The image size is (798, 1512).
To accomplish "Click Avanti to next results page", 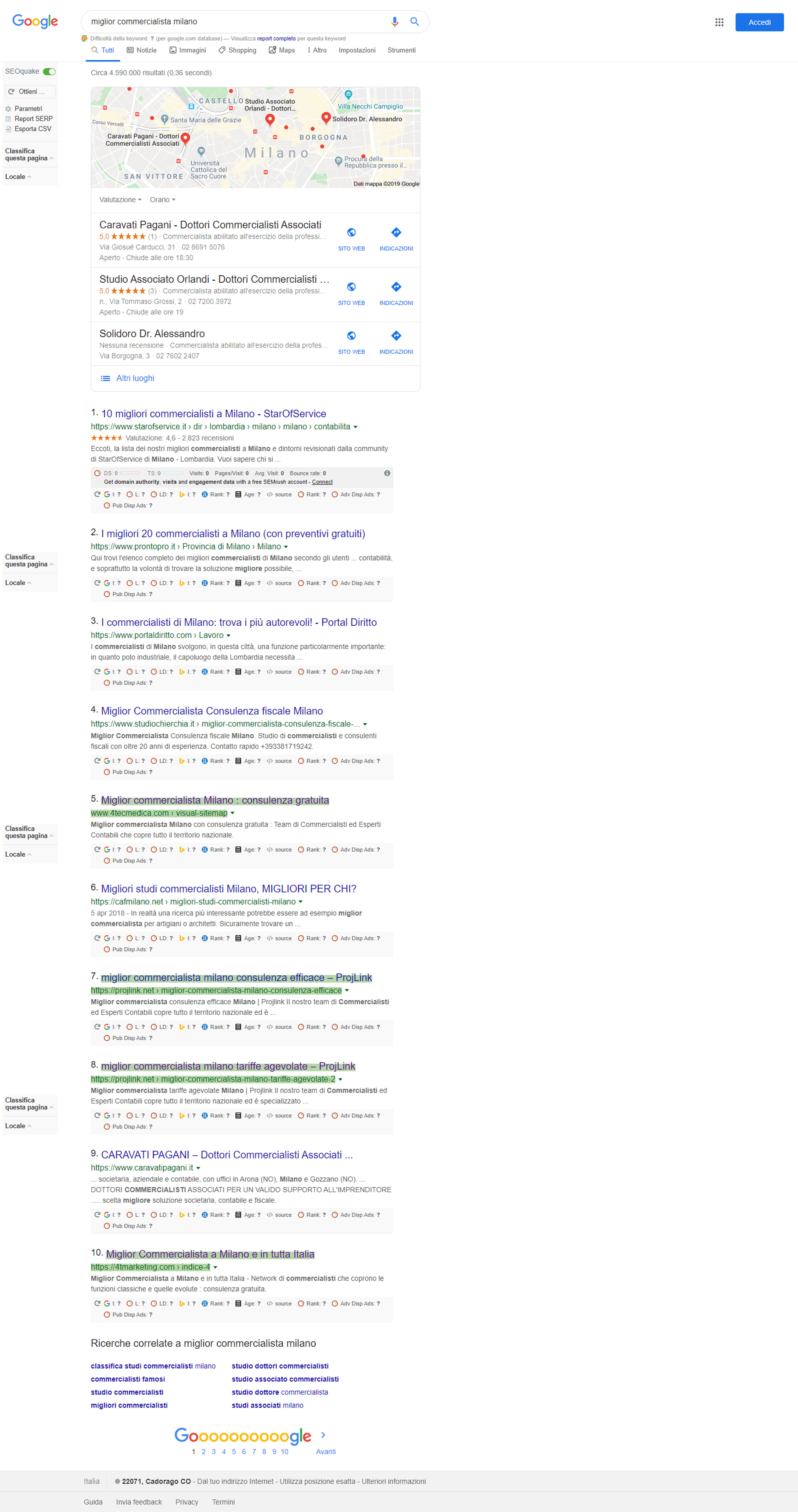I will [326, 1452].
